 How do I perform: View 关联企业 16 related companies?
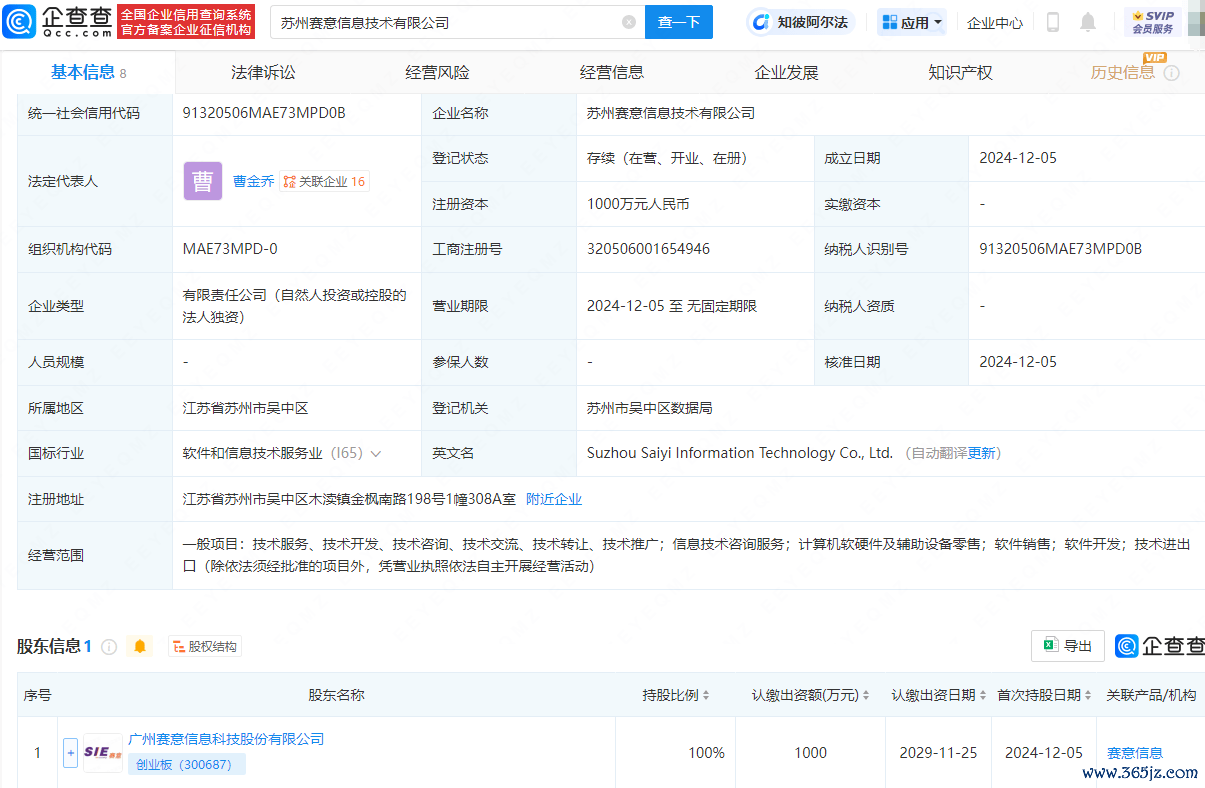325,181
